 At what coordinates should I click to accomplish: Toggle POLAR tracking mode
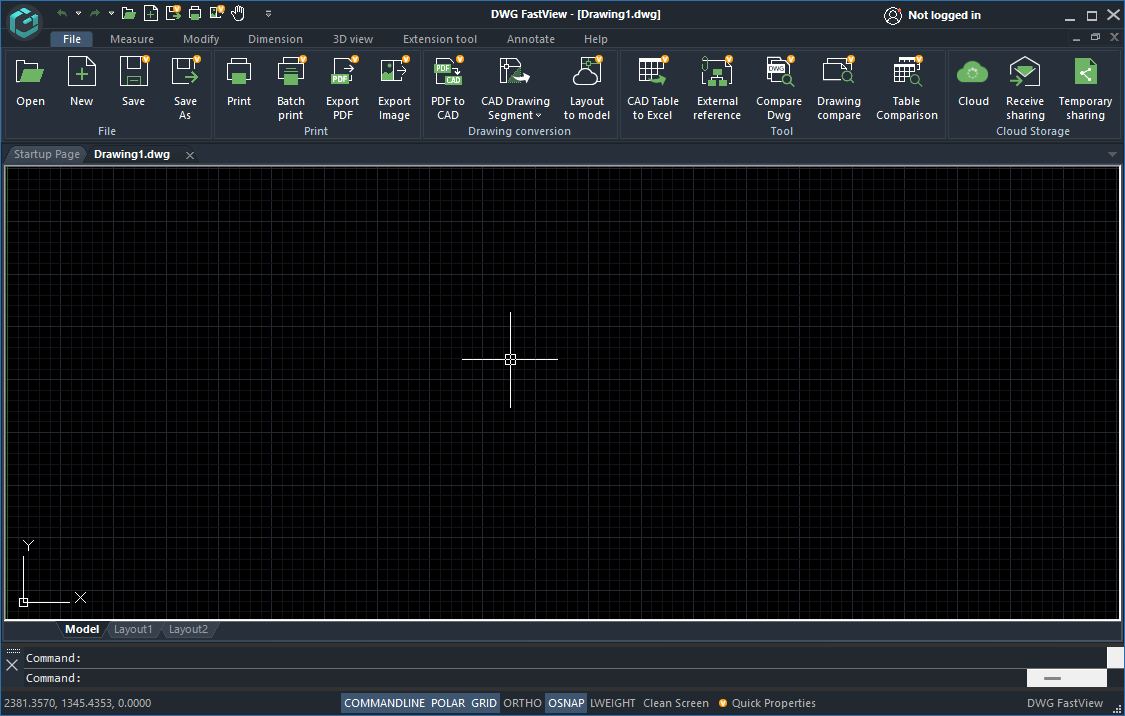tap(448, 703)
